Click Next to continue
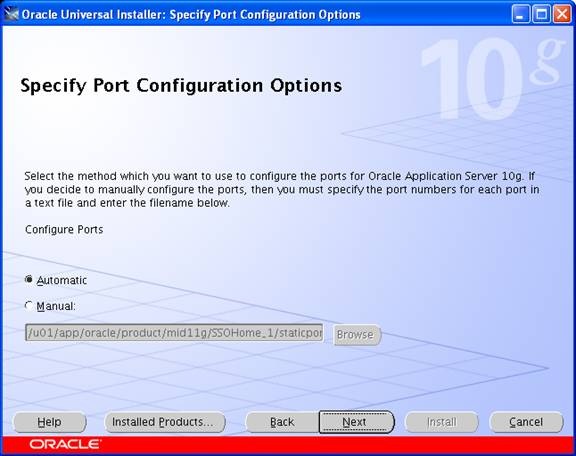This screenshot has width=576, height=456. 356,422
